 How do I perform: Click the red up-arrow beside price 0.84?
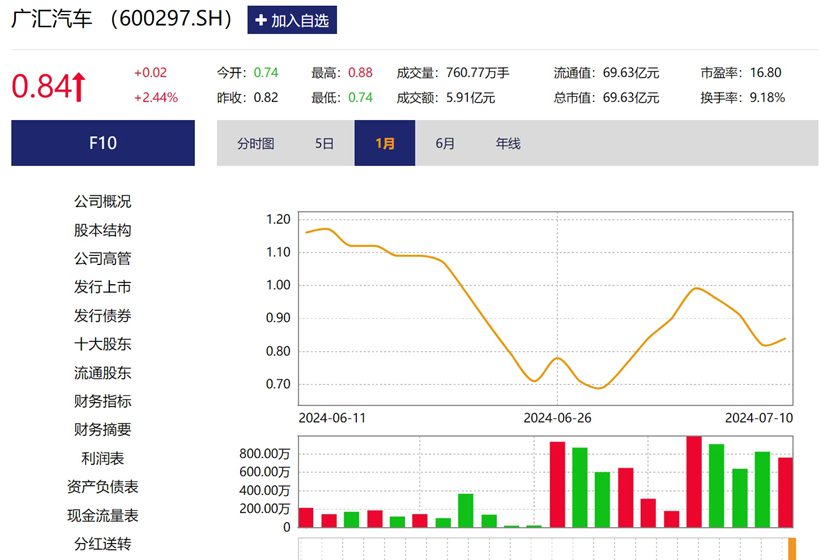(79, 87)
